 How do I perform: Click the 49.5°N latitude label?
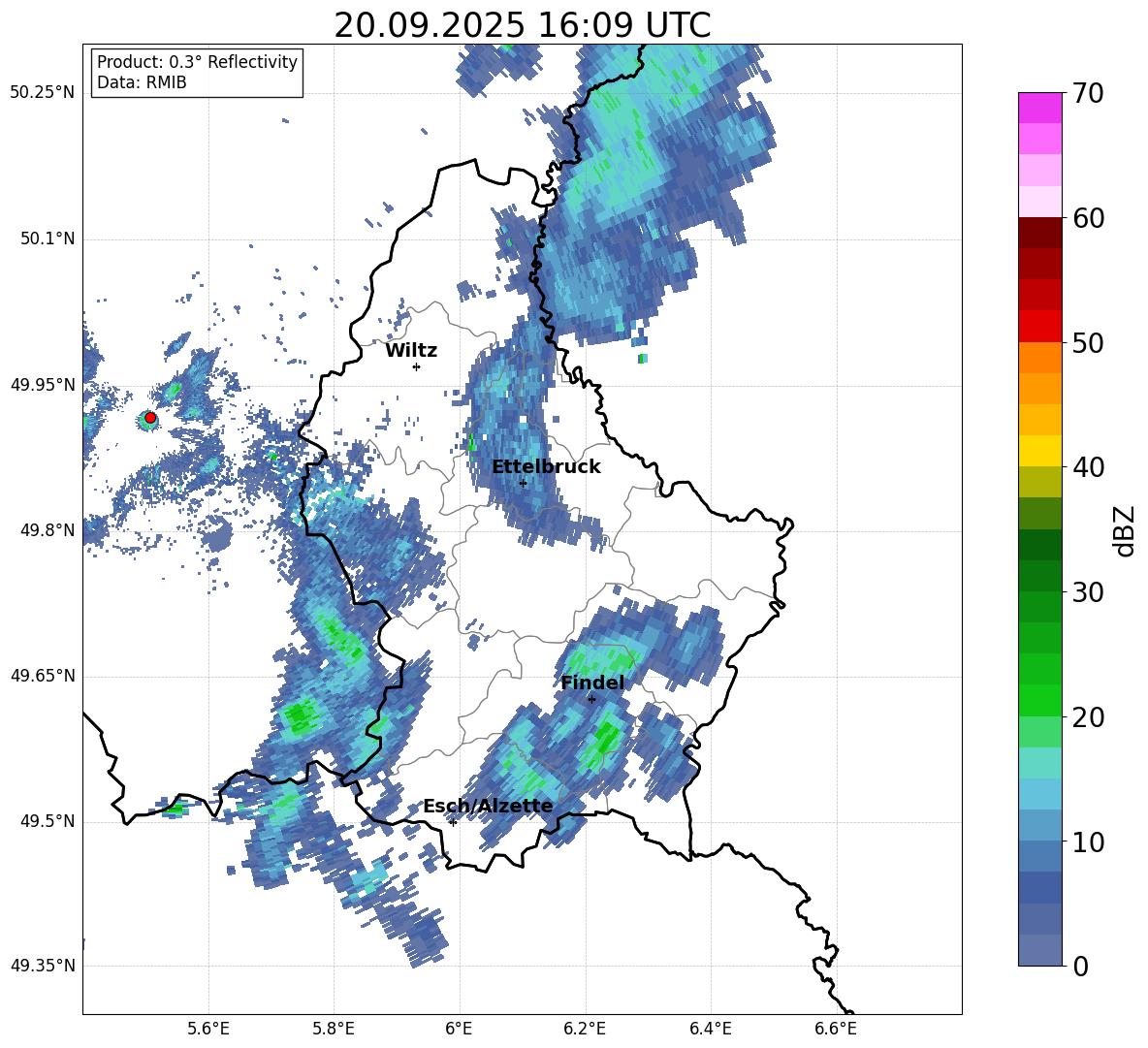tap(48, 821)
